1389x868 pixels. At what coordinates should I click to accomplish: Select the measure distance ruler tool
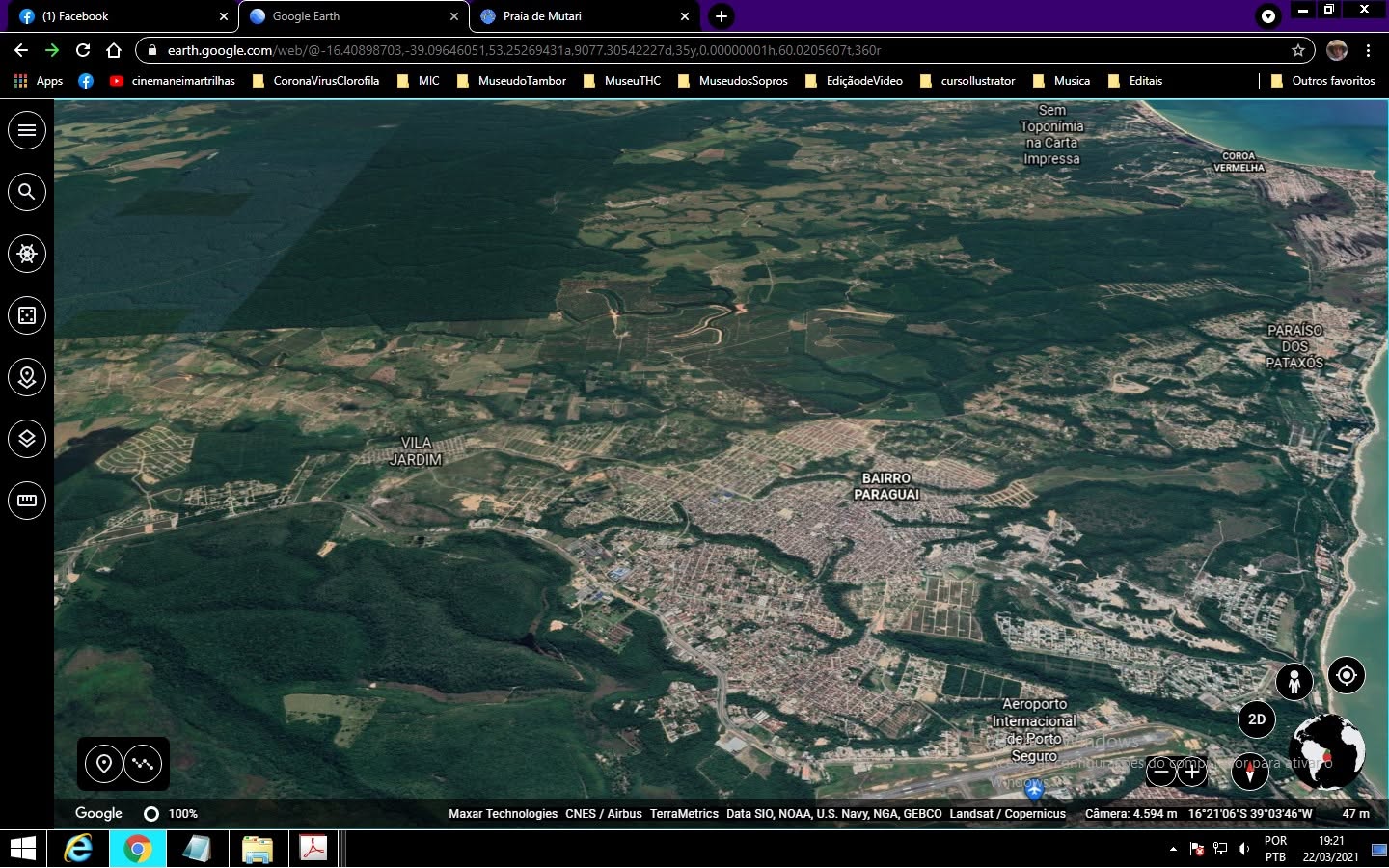click(27, 501)
